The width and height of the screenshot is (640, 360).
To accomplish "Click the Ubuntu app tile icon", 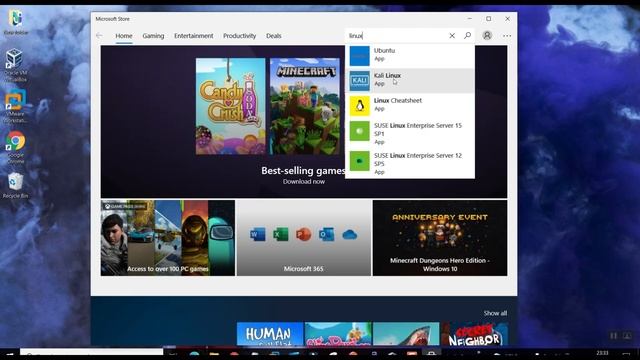I will [360, 56].
